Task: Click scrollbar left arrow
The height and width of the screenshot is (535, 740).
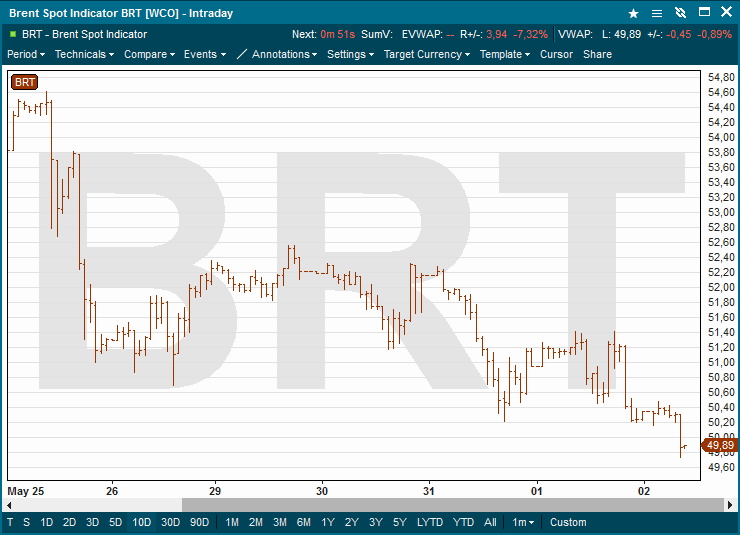Action: point(9,505)
